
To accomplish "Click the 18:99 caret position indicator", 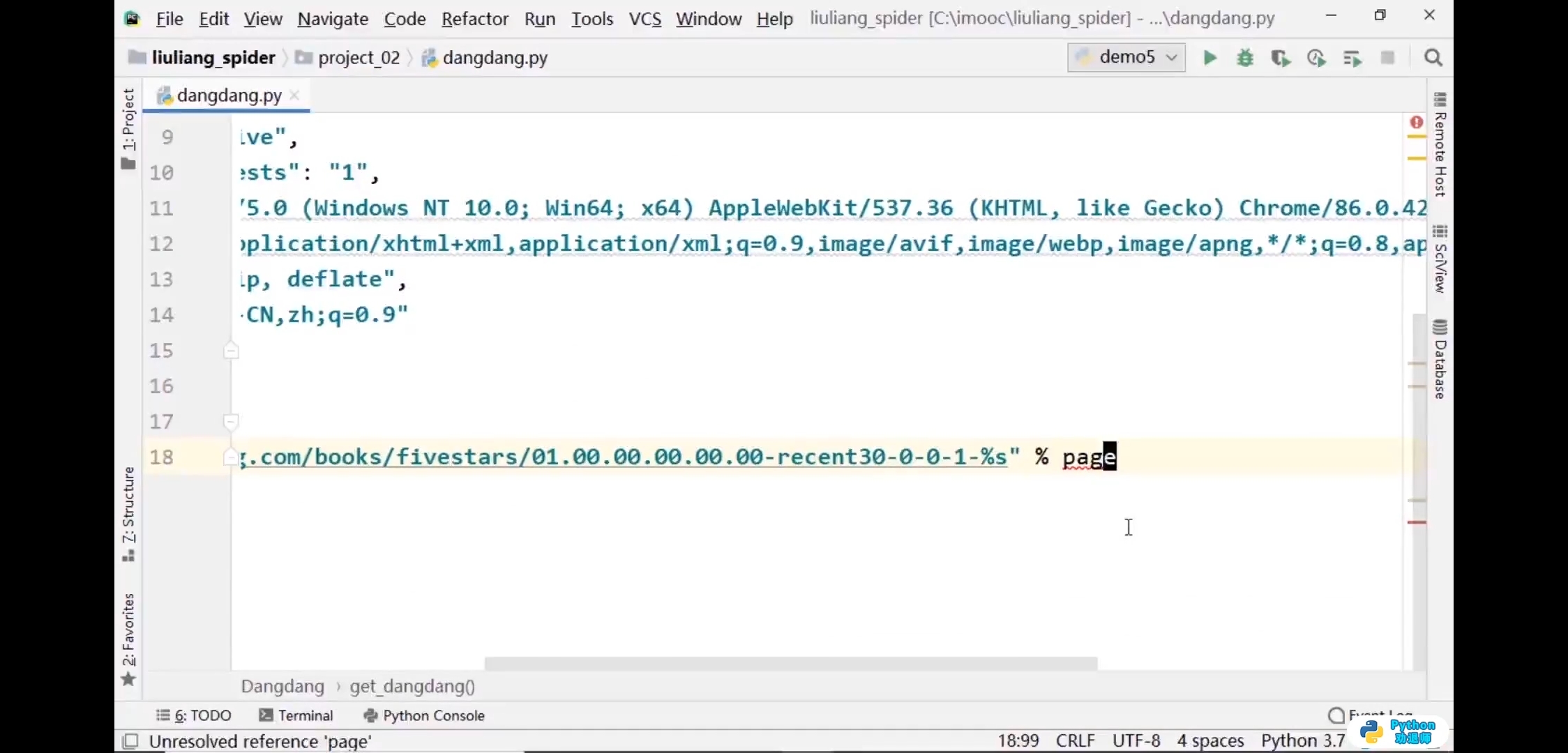I will pyautogui.click(x=1018, y=740).
